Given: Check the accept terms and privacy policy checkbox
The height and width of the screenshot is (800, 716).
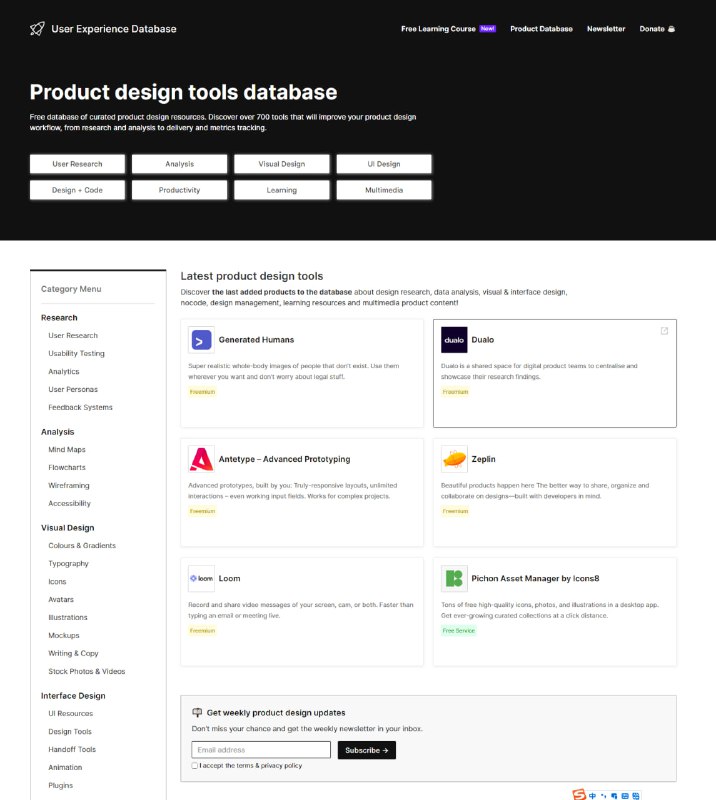Looking at the screenshot, I should click(x=194, y=765).
